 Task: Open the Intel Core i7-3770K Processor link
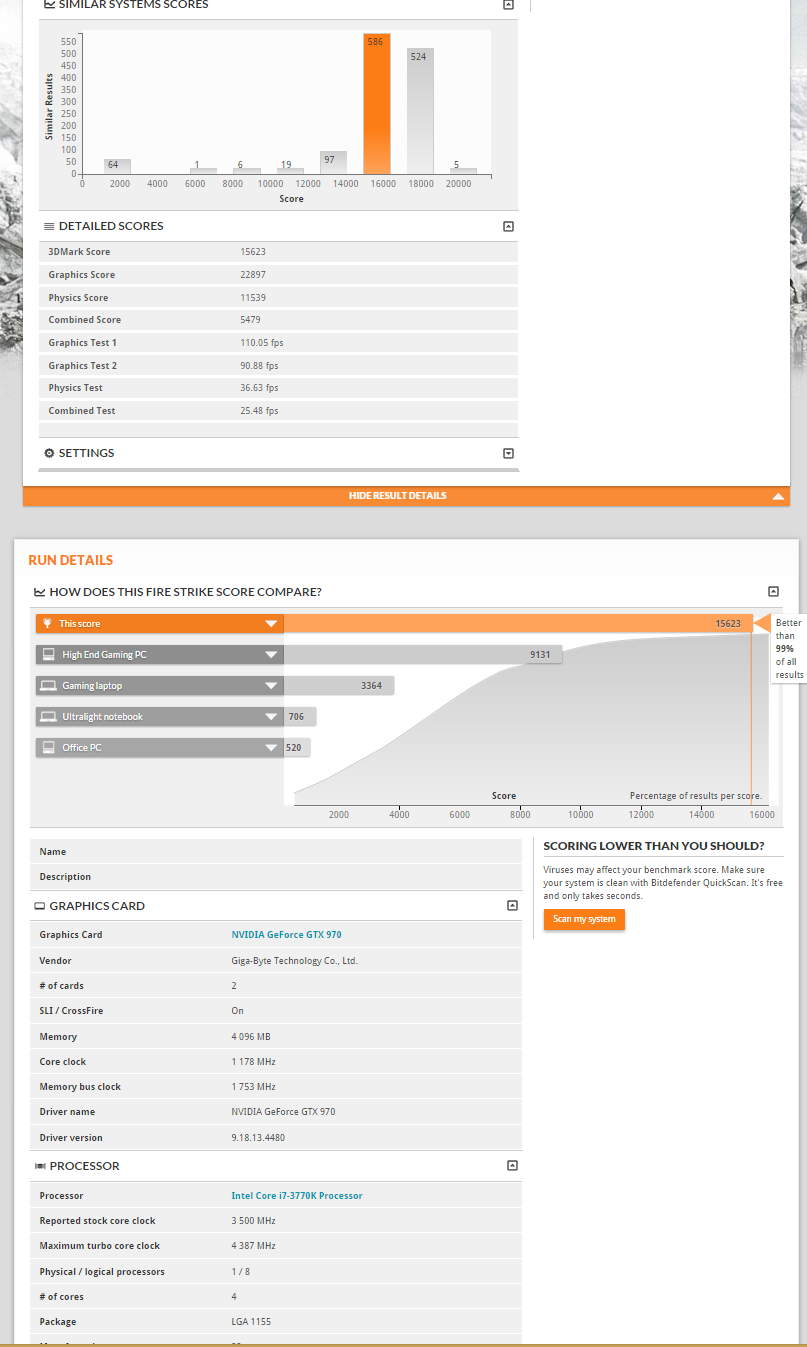pos(297,1196)
